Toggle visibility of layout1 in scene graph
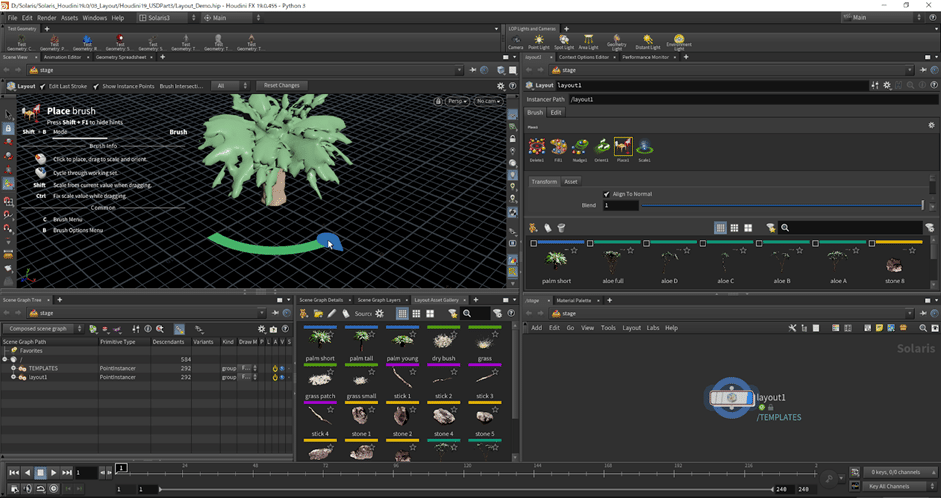941x498 pixels. 282,377
